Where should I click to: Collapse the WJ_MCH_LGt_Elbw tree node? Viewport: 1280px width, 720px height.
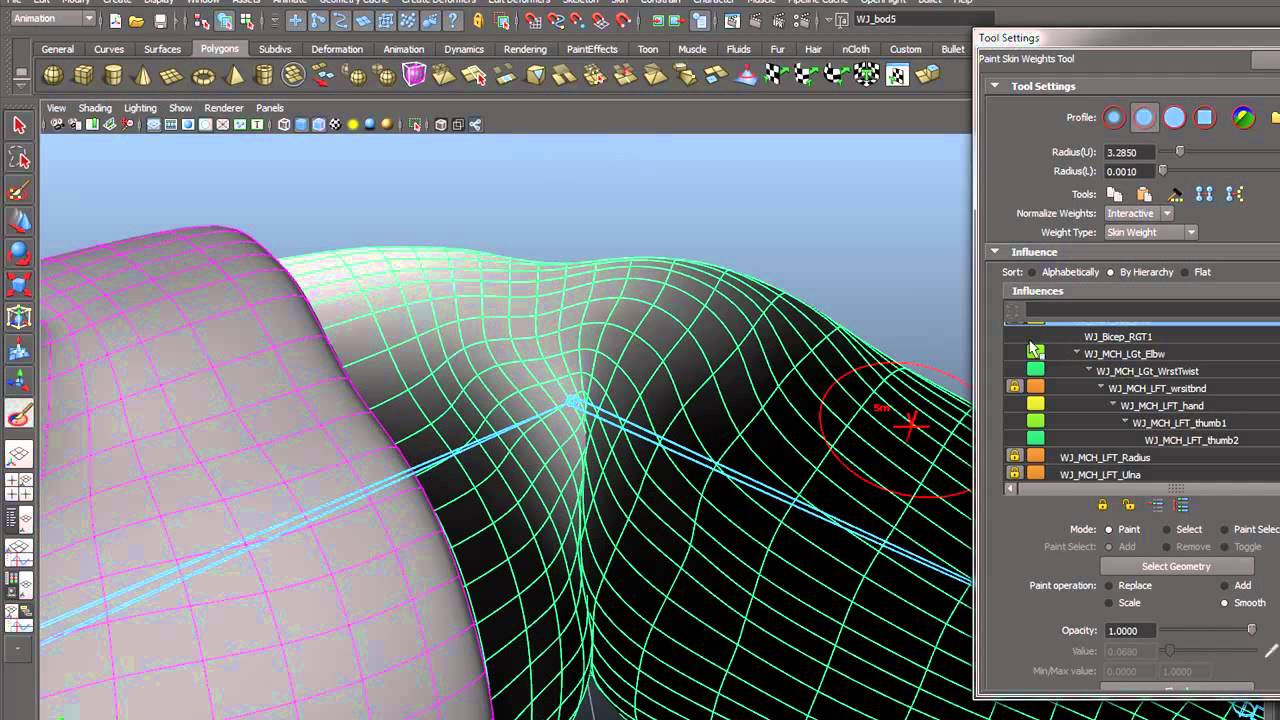[1077, 354]
